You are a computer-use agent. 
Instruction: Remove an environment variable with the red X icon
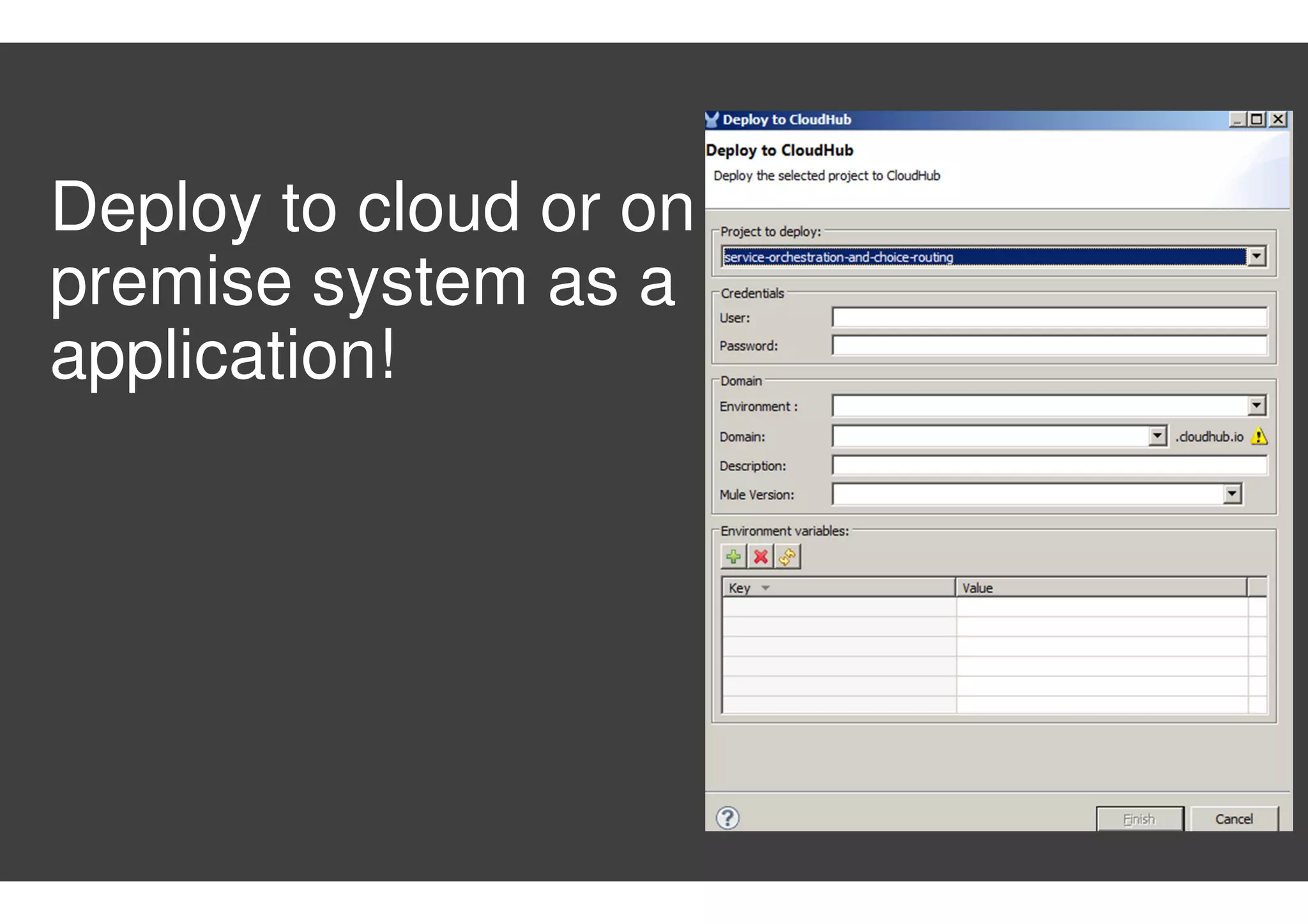(760, 556)
